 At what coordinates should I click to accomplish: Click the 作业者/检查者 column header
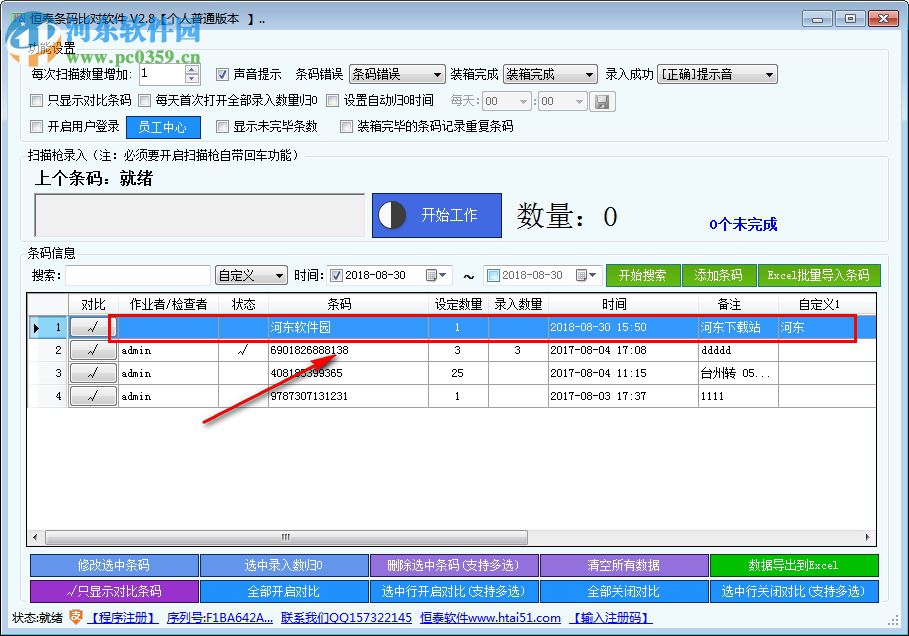coord(168,304)
